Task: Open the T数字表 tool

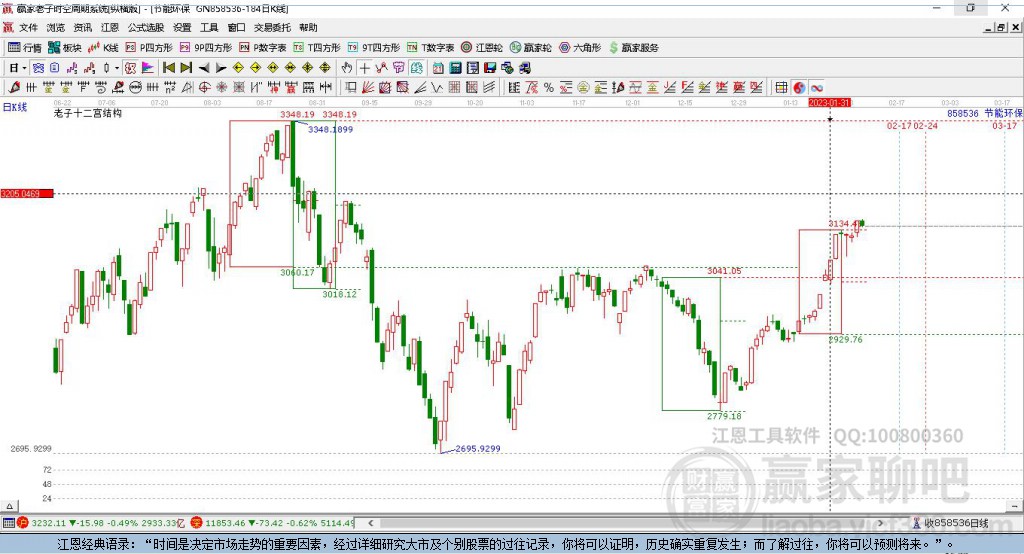Action: click(430, 48)
